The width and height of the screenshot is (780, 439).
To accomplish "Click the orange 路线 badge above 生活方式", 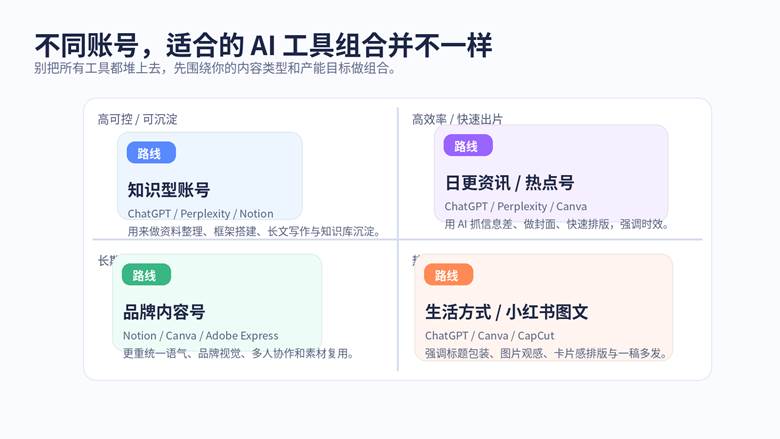I will (x=447, y=275).
